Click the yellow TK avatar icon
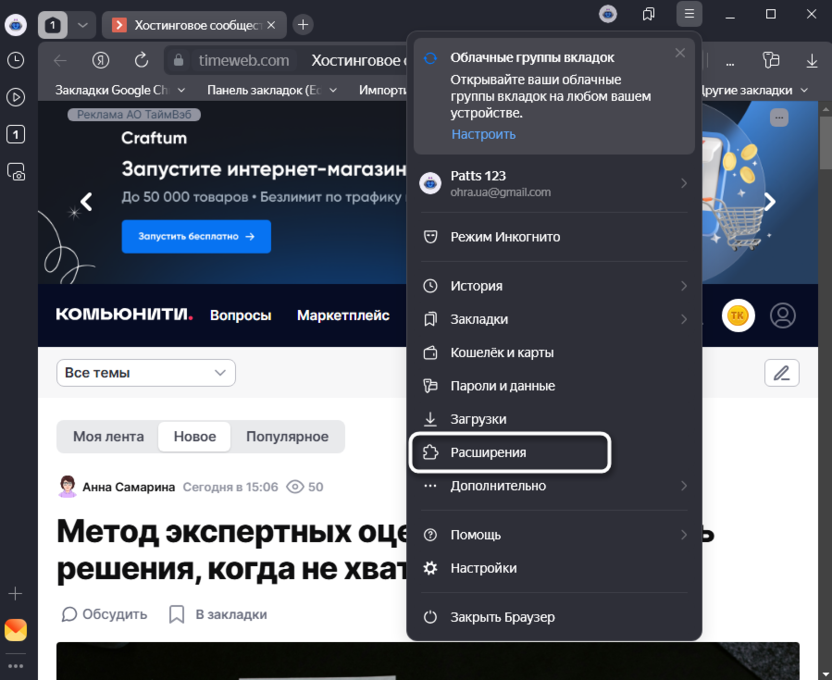 [738, 316]
